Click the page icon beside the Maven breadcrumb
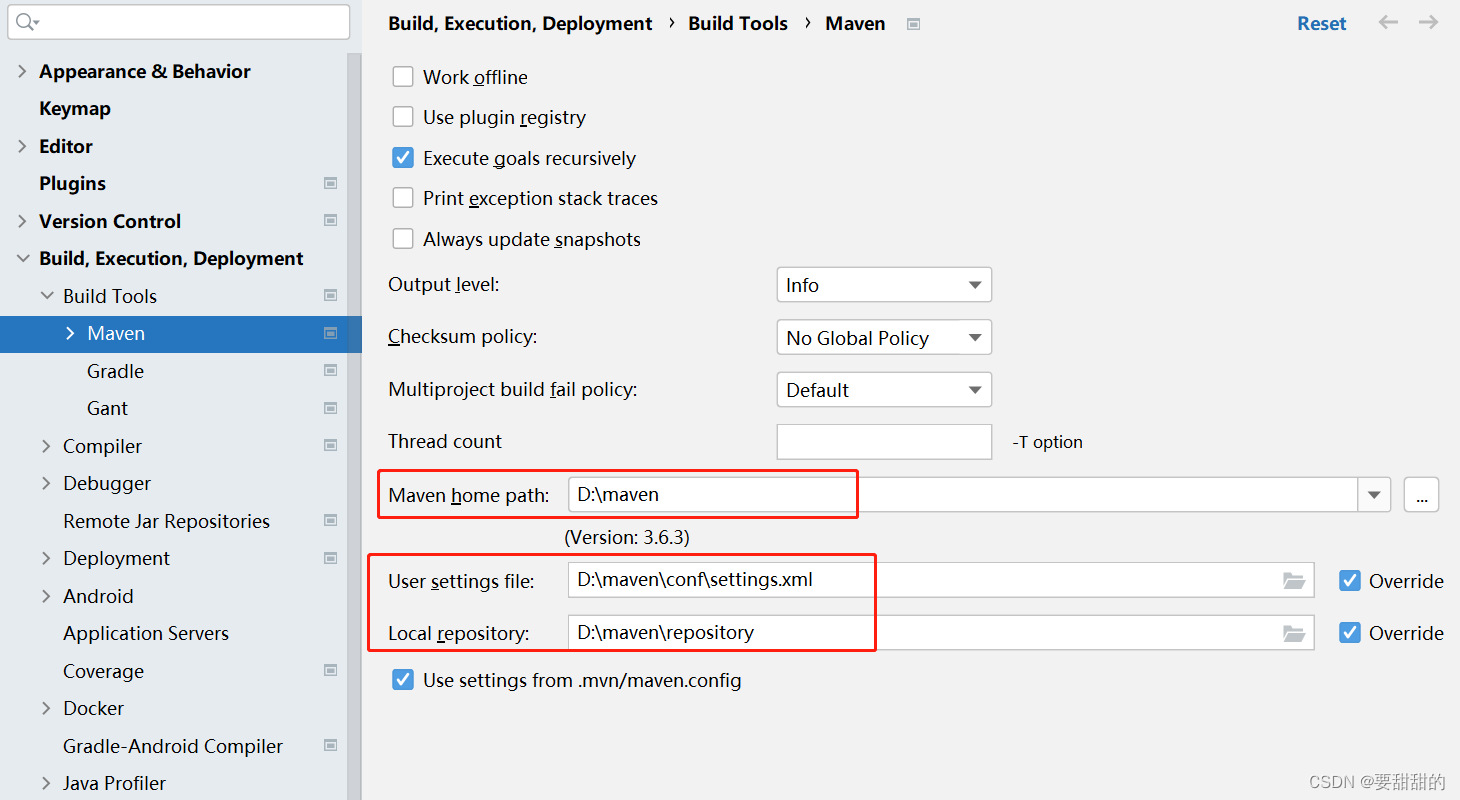This screenshot has height=800, width=1460. point(913,23)
